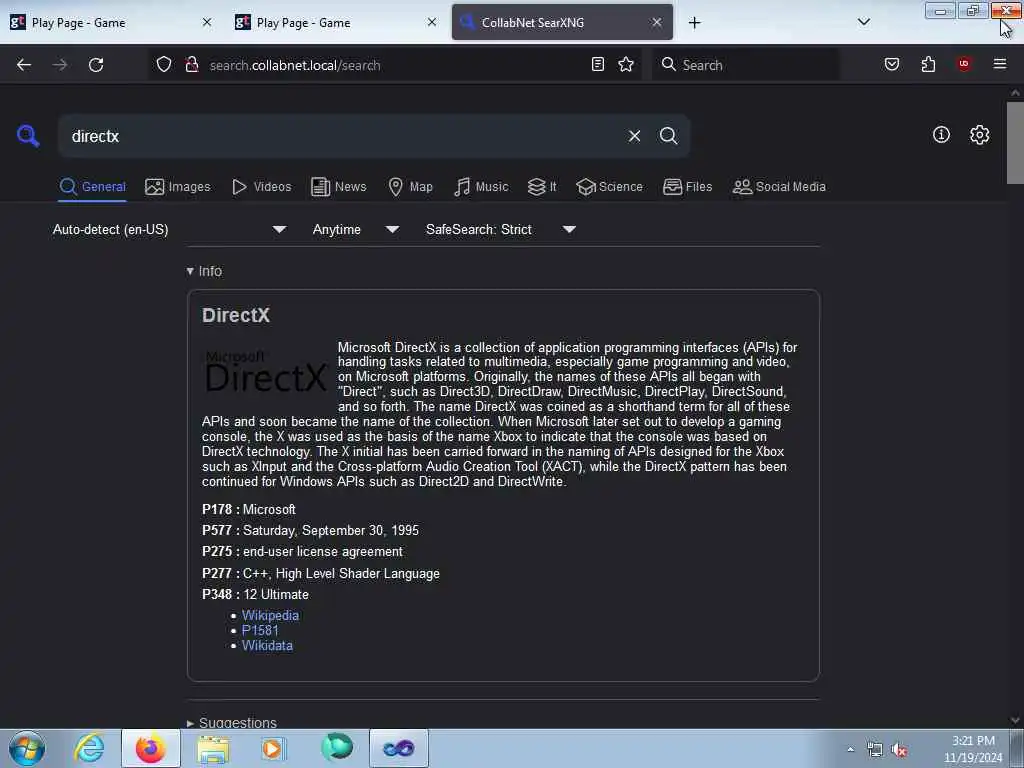Select the Videos search category

[x=261, y=187]
